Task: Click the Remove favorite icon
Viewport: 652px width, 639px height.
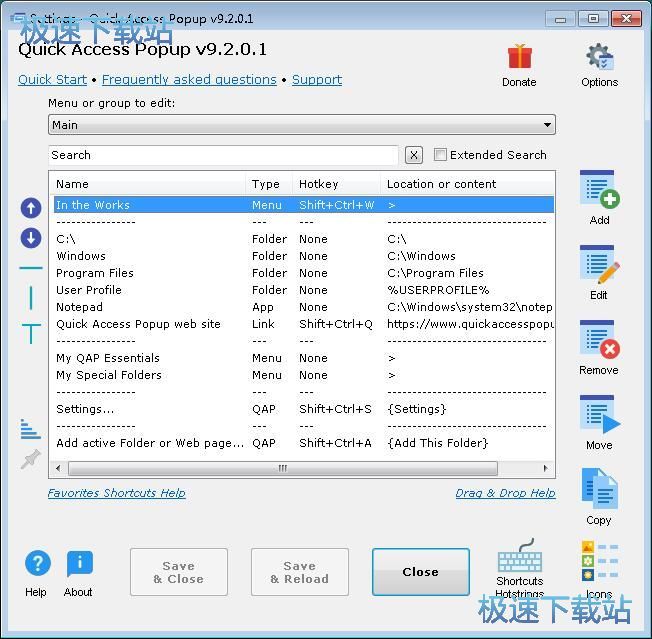Action: coord(599,339)
